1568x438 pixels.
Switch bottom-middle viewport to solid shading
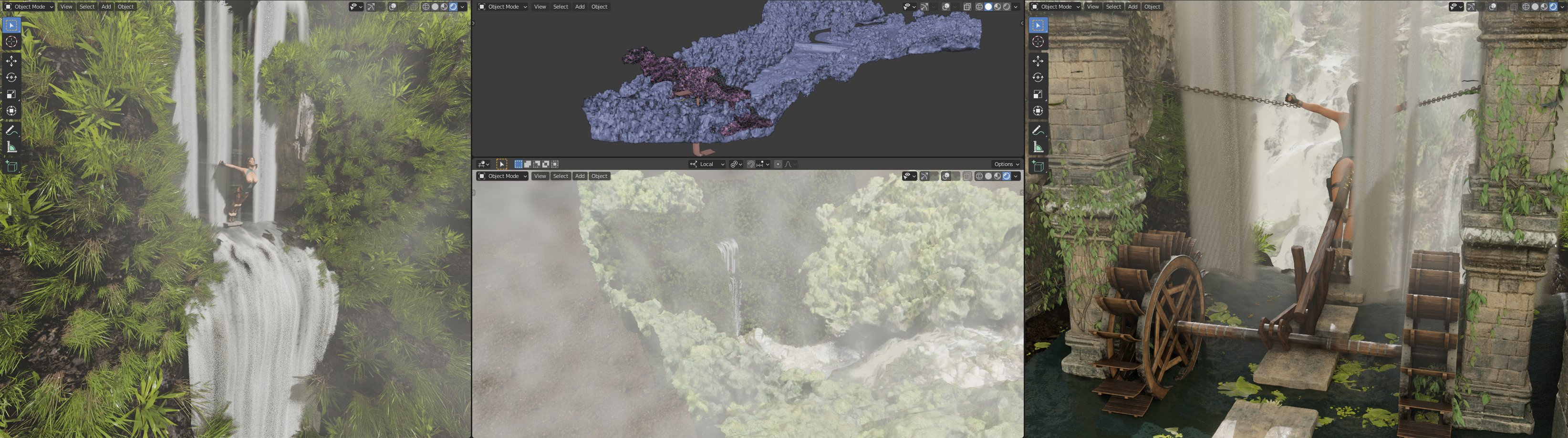(988, 176)
